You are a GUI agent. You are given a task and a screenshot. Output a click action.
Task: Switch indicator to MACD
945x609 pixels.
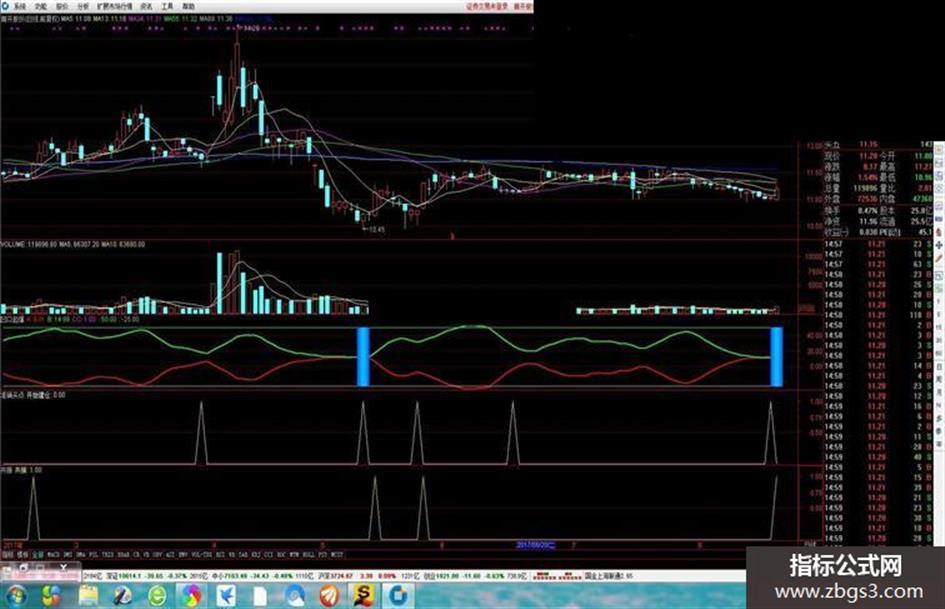[x=53, y=554]
